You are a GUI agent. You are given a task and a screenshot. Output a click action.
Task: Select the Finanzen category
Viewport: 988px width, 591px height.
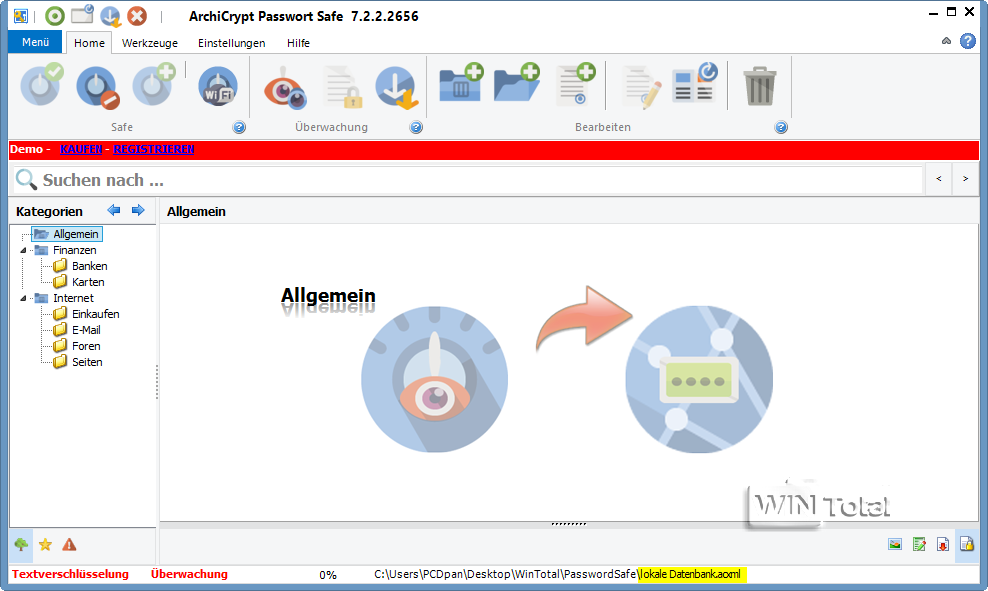click(74, 250)
